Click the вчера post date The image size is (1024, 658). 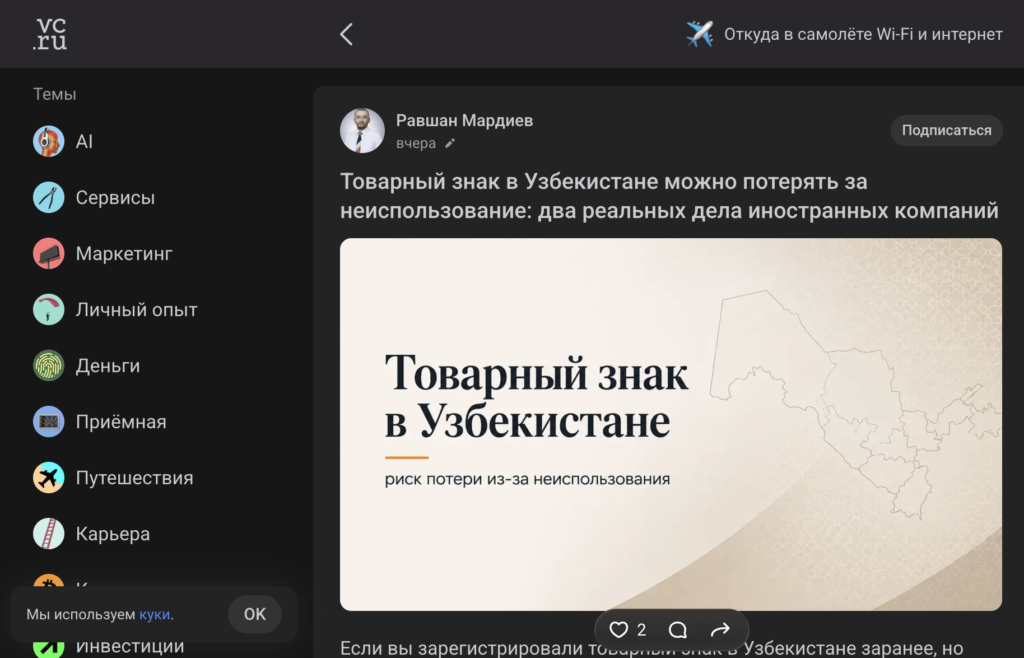tap(415, 144)
